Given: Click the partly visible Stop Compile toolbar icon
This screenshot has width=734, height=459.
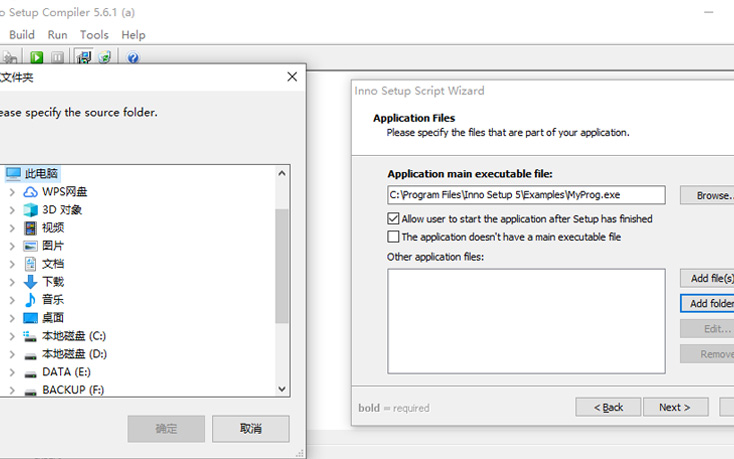Looking at the screenshot, I should 10,58.
